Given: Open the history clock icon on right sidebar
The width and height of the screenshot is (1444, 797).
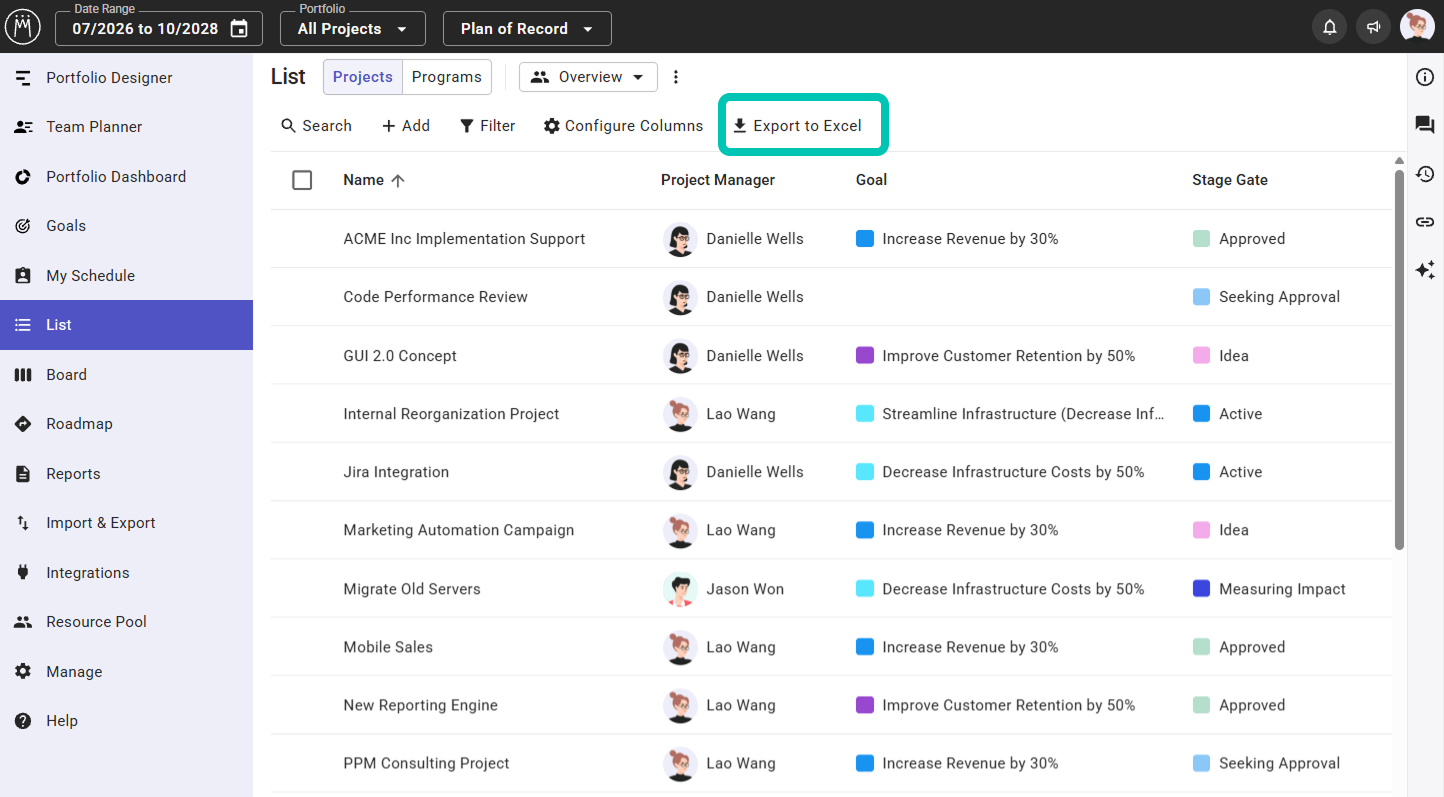Looking at the screenshot, I should point(1425,174).
